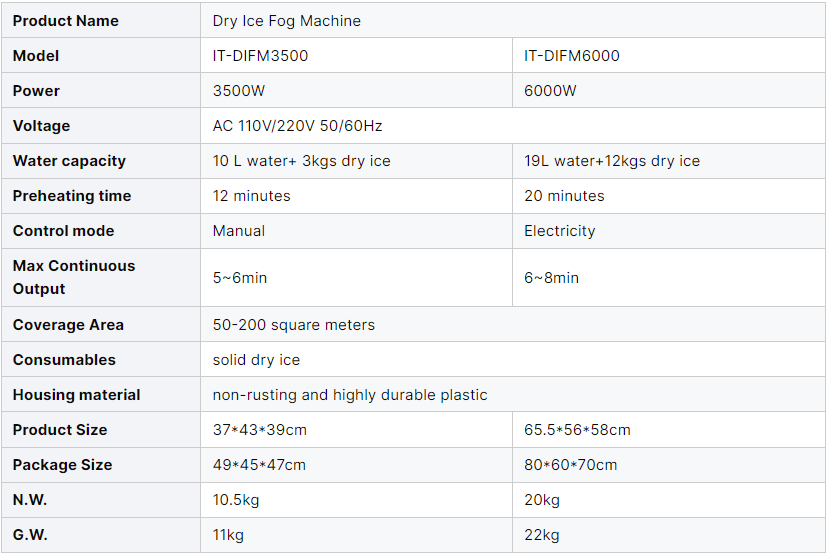Select the Dry Ice Fog Machine text
This screenshot has width=828, height=555.
pyautogui.click(x=287, y=21)
